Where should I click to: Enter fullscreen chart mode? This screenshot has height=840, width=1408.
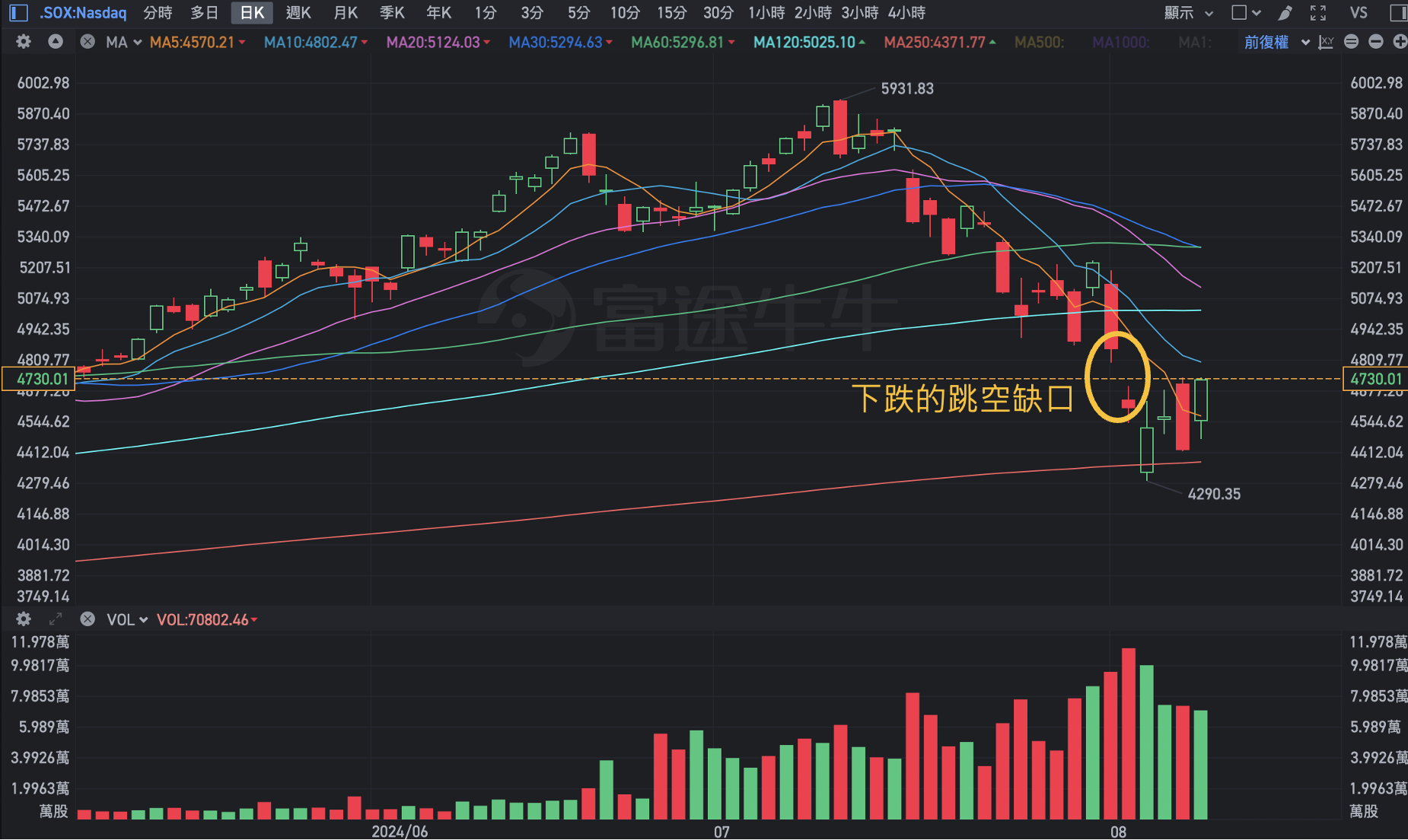(x=1318, y=13)
